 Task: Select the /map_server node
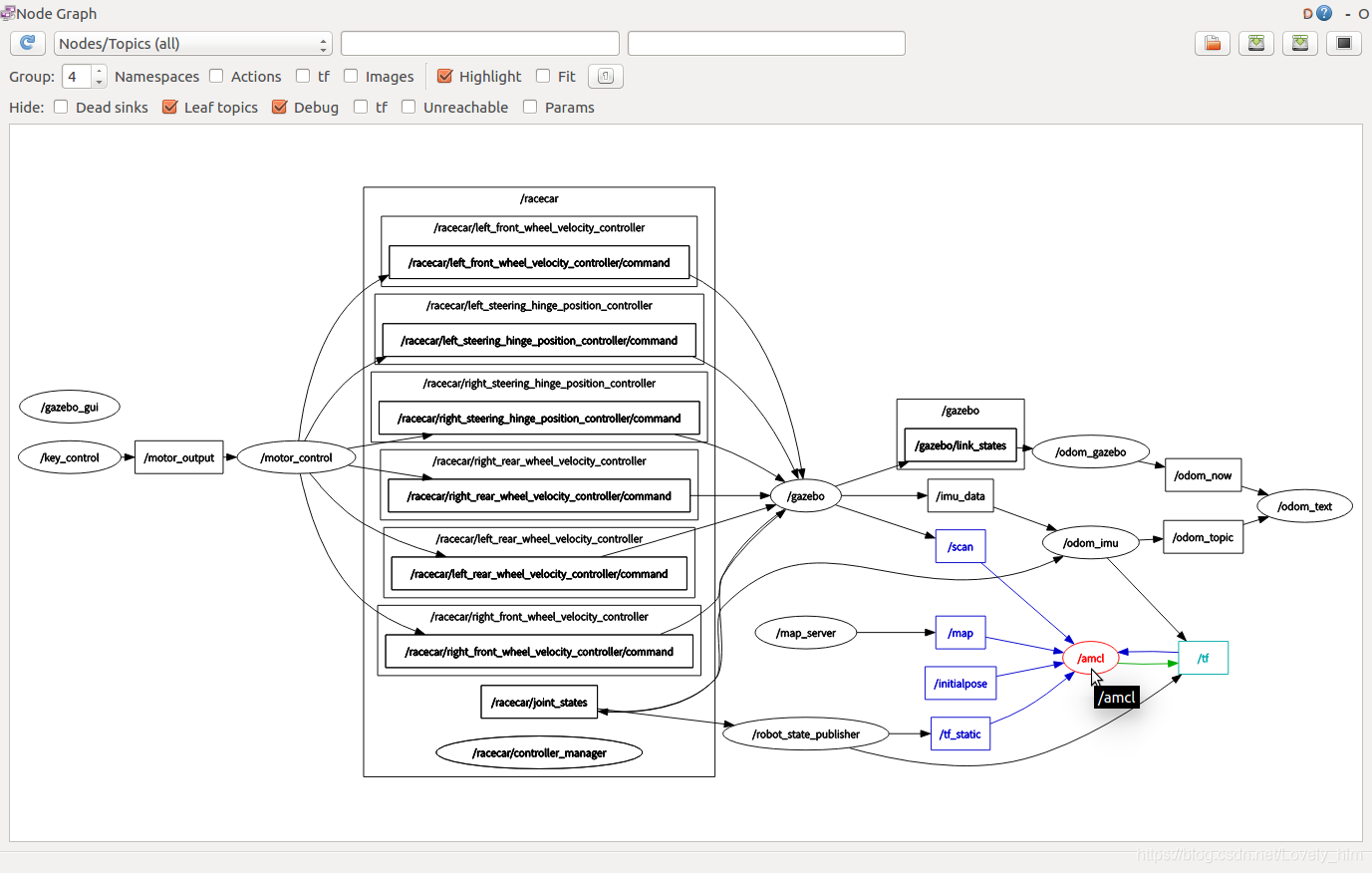[x=806, y=633]
